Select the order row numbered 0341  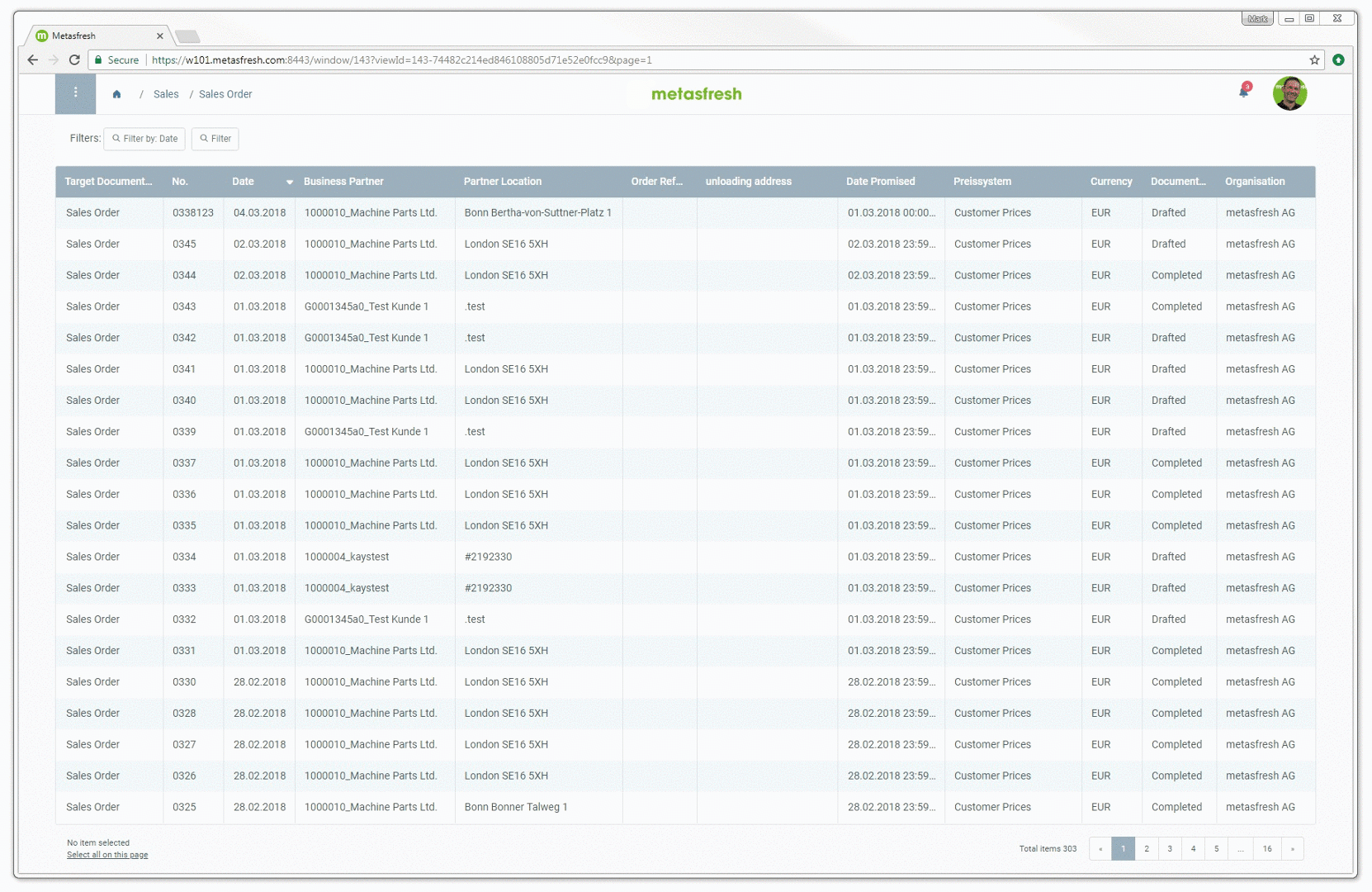[x=685, y=370]
